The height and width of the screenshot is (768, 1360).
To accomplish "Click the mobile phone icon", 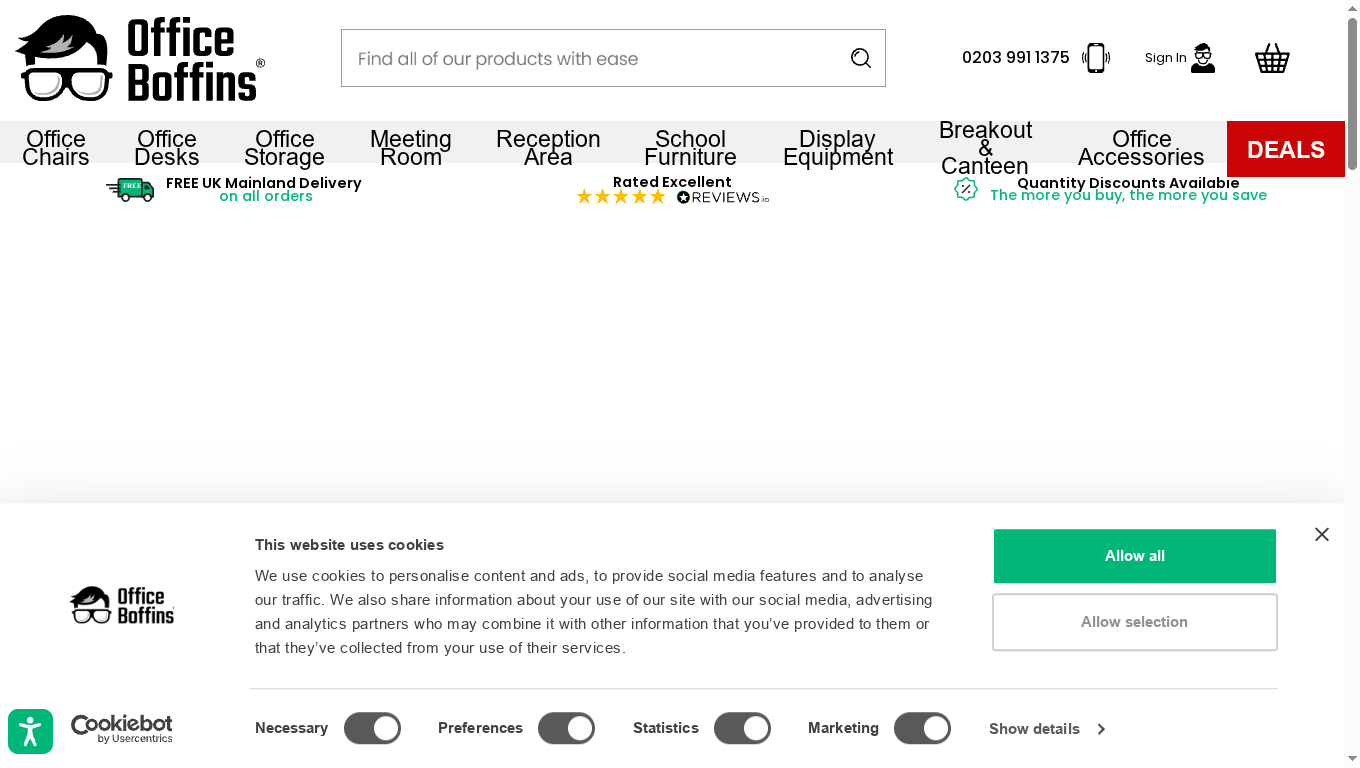I will 1095,57.
